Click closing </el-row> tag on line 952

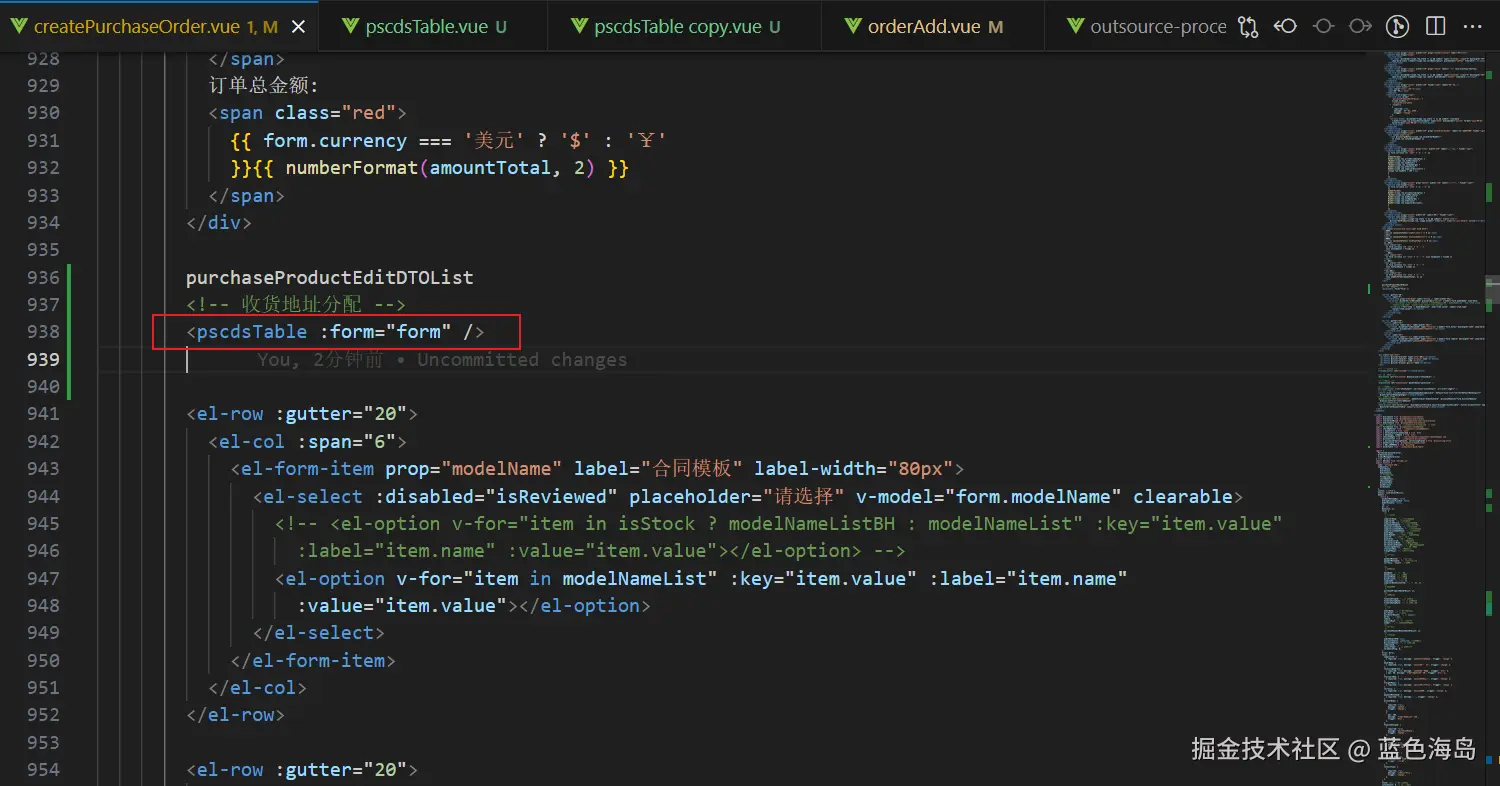236,714
